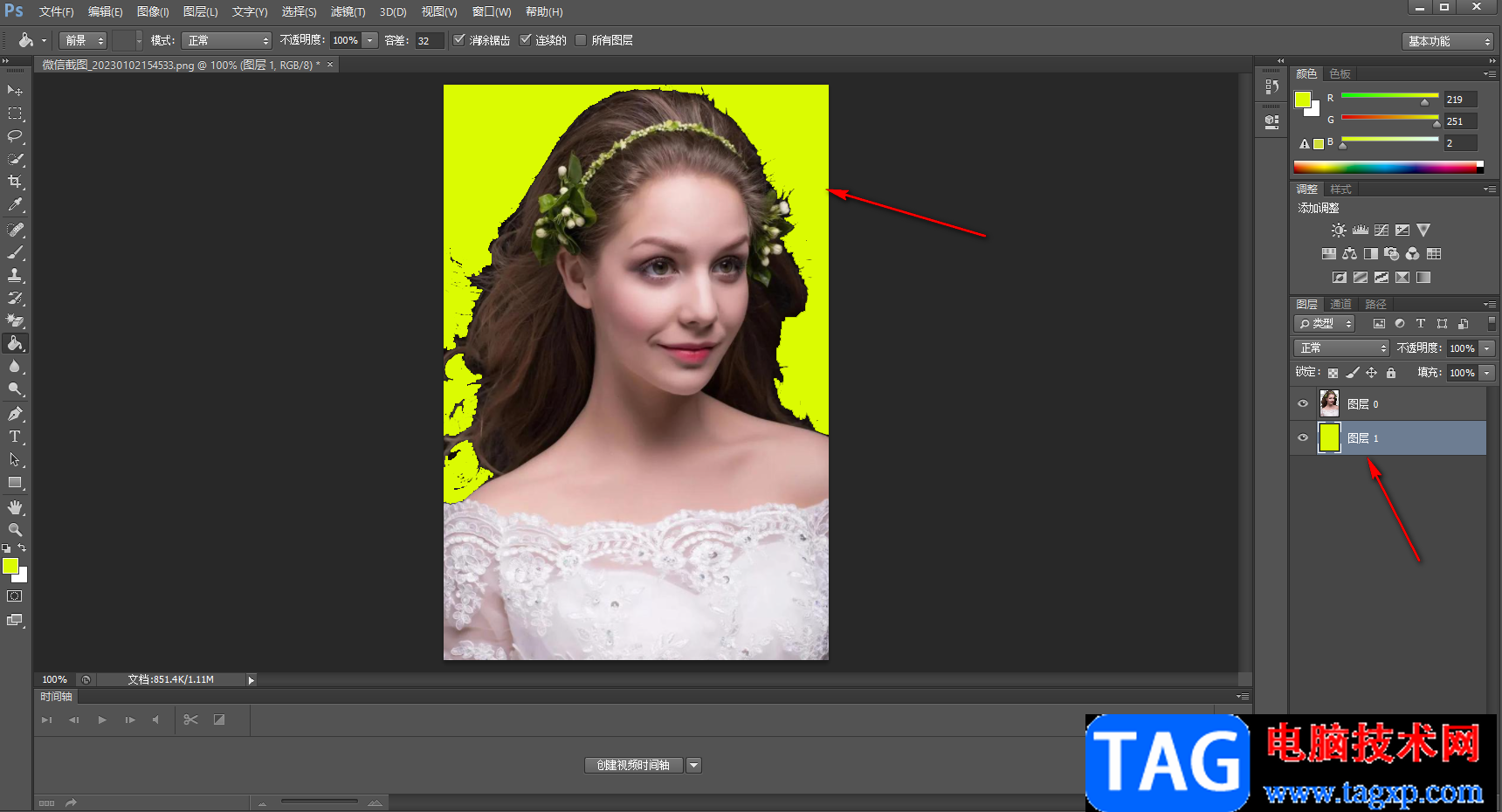Image resolution: width=1502 pixels, height=812 pixels.
Task: Open the layer blend mode dropdown
Action: [x=1341, y=348]
